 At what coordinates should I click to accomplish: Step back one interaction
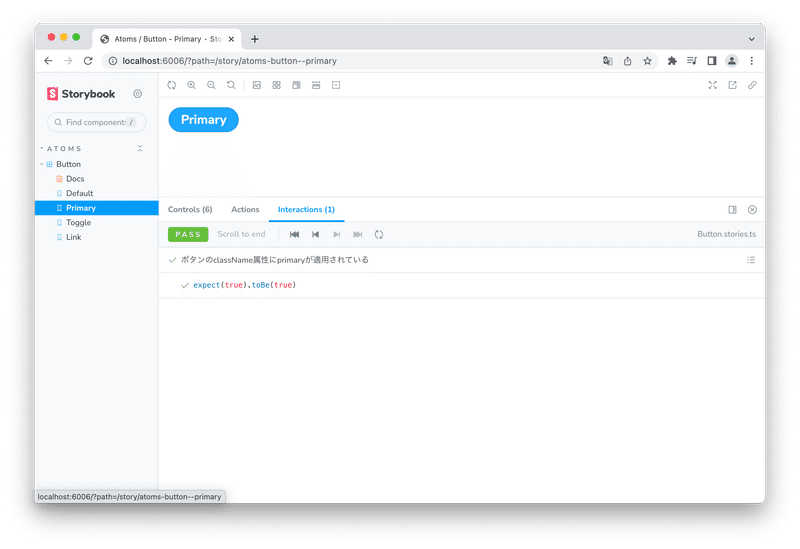315,235
